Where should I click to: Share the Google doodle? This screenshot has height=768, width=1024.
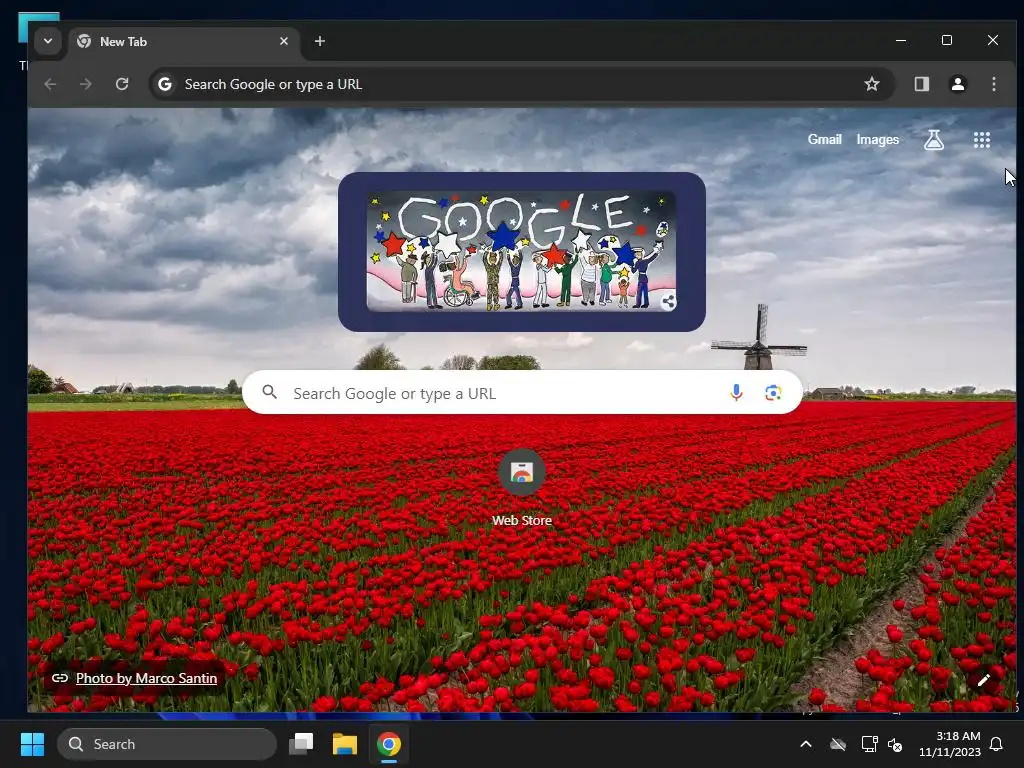(x=668, y=302)
